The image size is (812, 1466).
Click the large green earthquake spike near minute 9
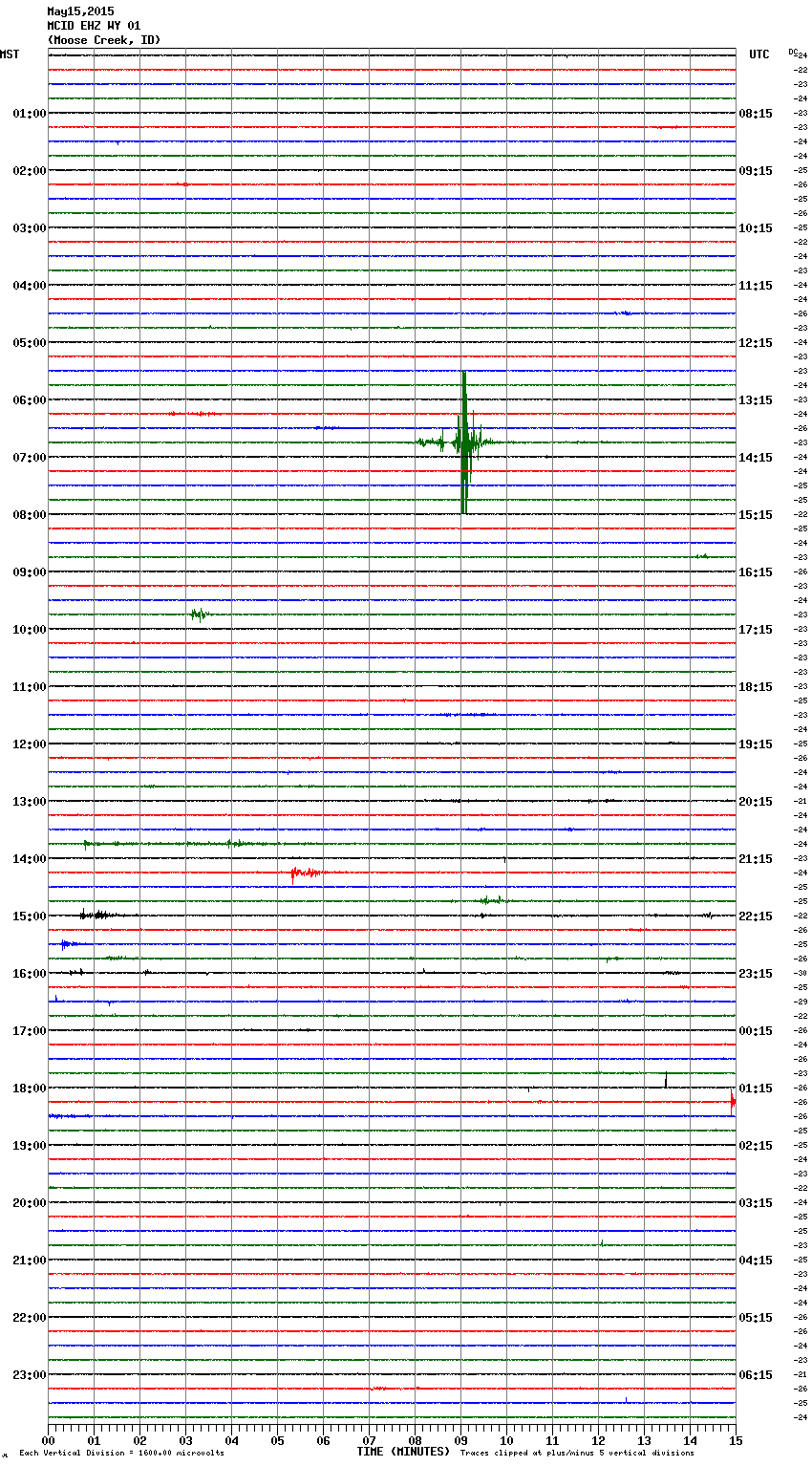click(x=463, y=442)
